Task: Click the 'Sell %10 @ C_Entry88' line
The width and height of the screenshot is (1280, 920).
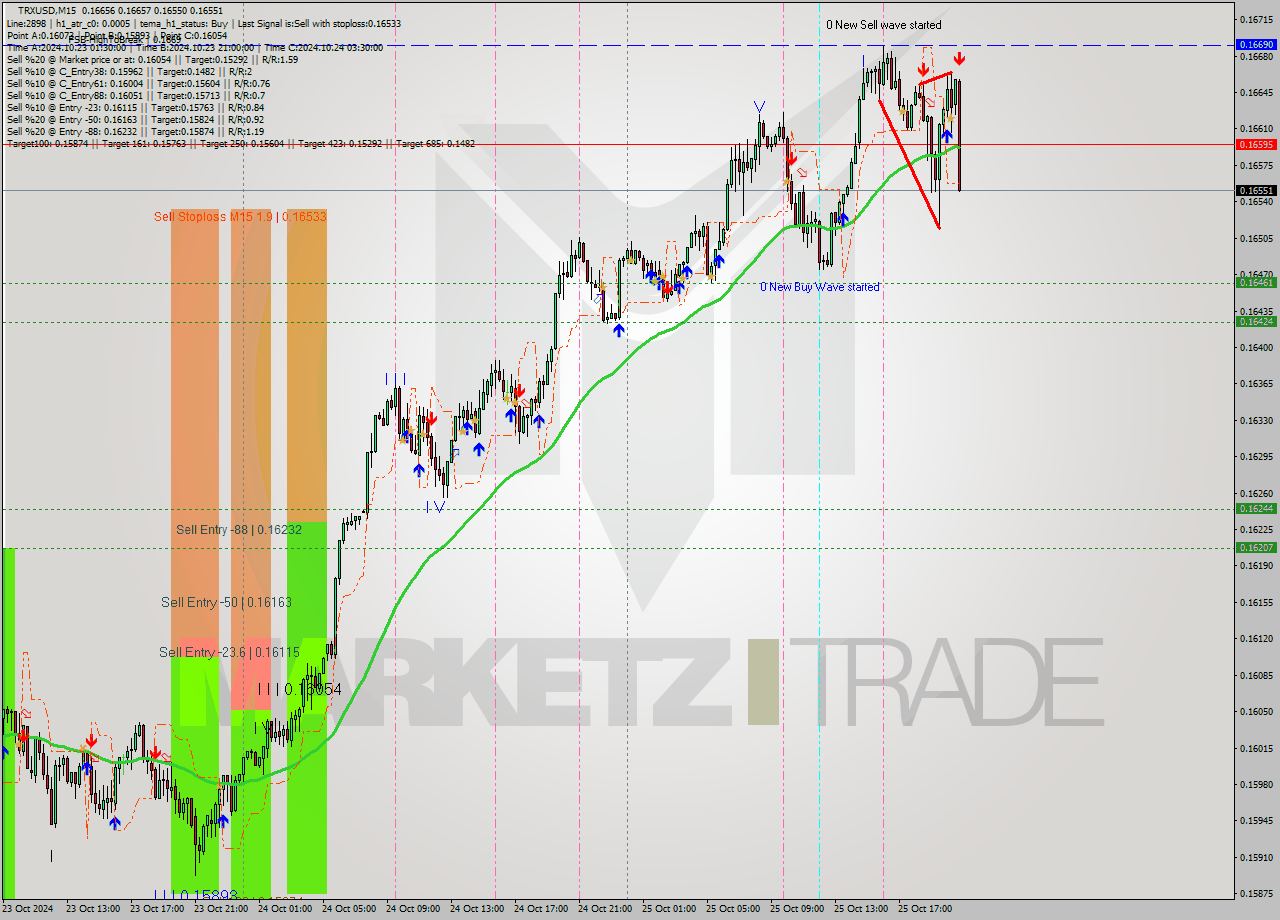Action: (x=135, y=95)
